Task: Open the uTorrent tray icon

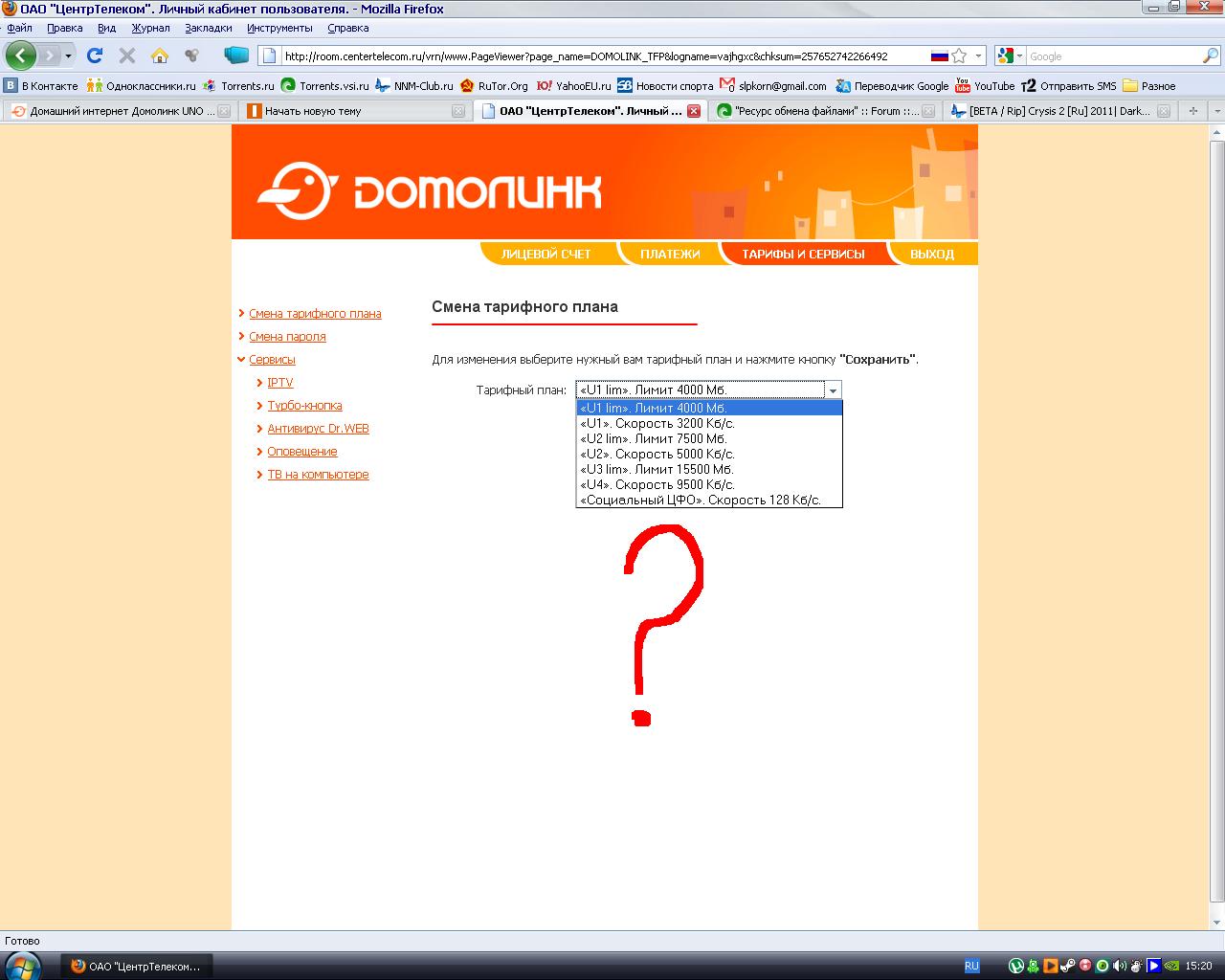Action: [1016, 966]
